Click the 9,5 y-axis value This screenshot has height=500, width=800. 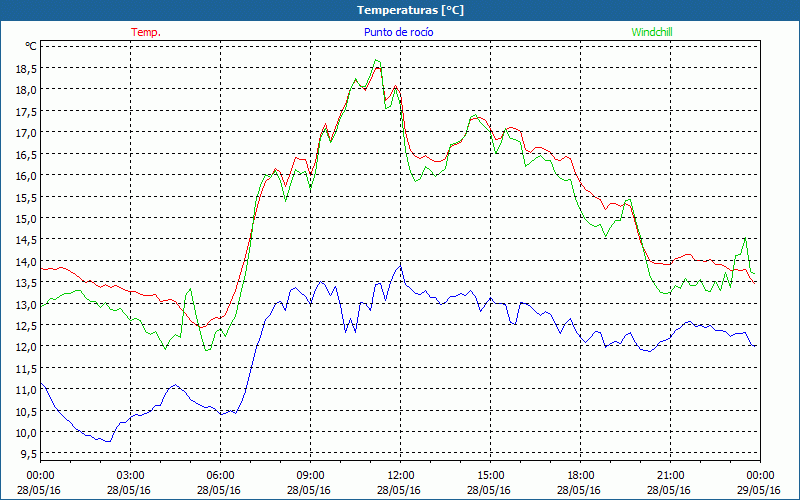pyautogui.click(x=30, y=454)
